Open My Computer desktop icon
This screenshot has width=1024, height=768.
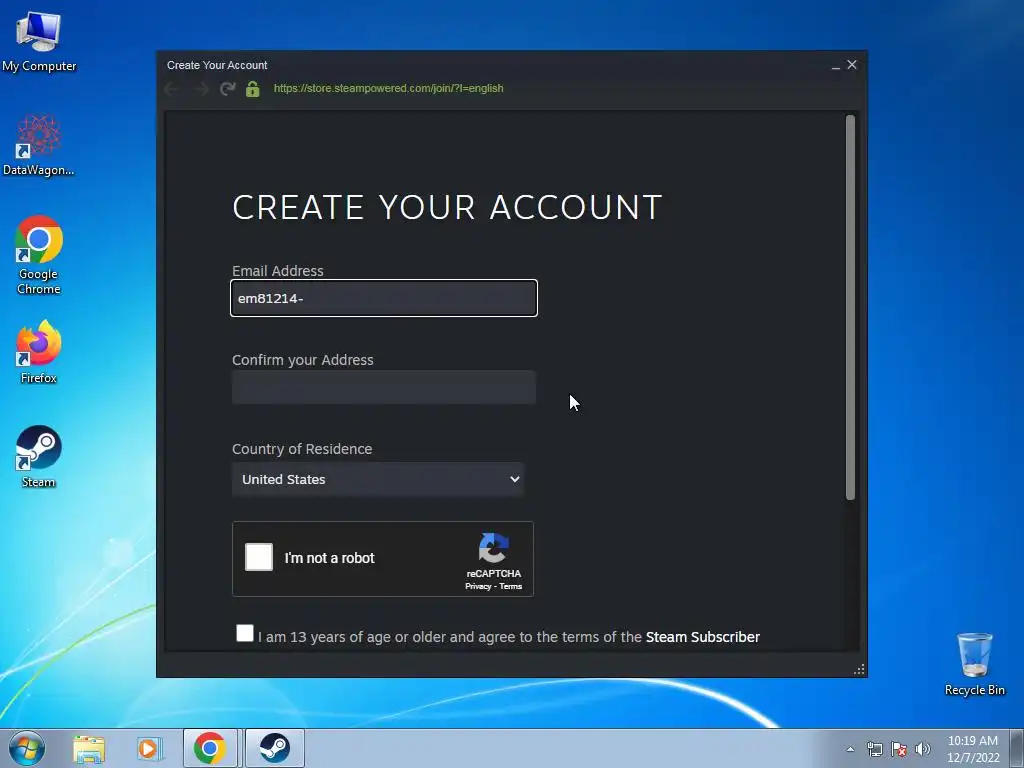39,40
